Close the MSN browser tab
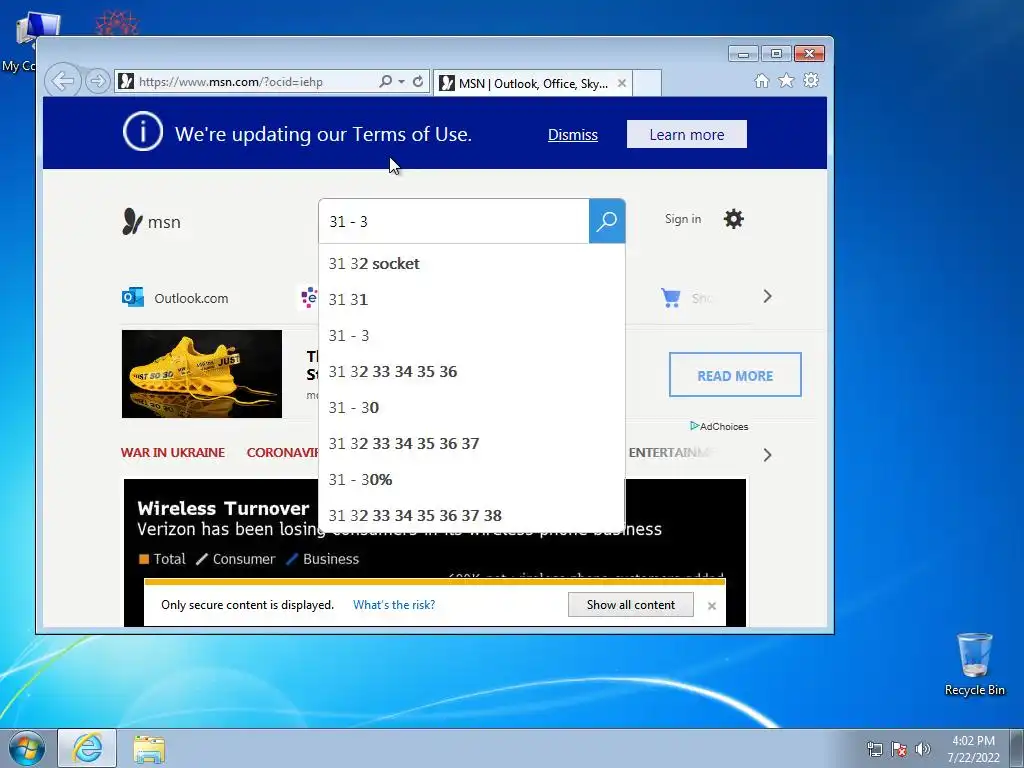Screen dimensions: 1024x768 pos(622,83)
